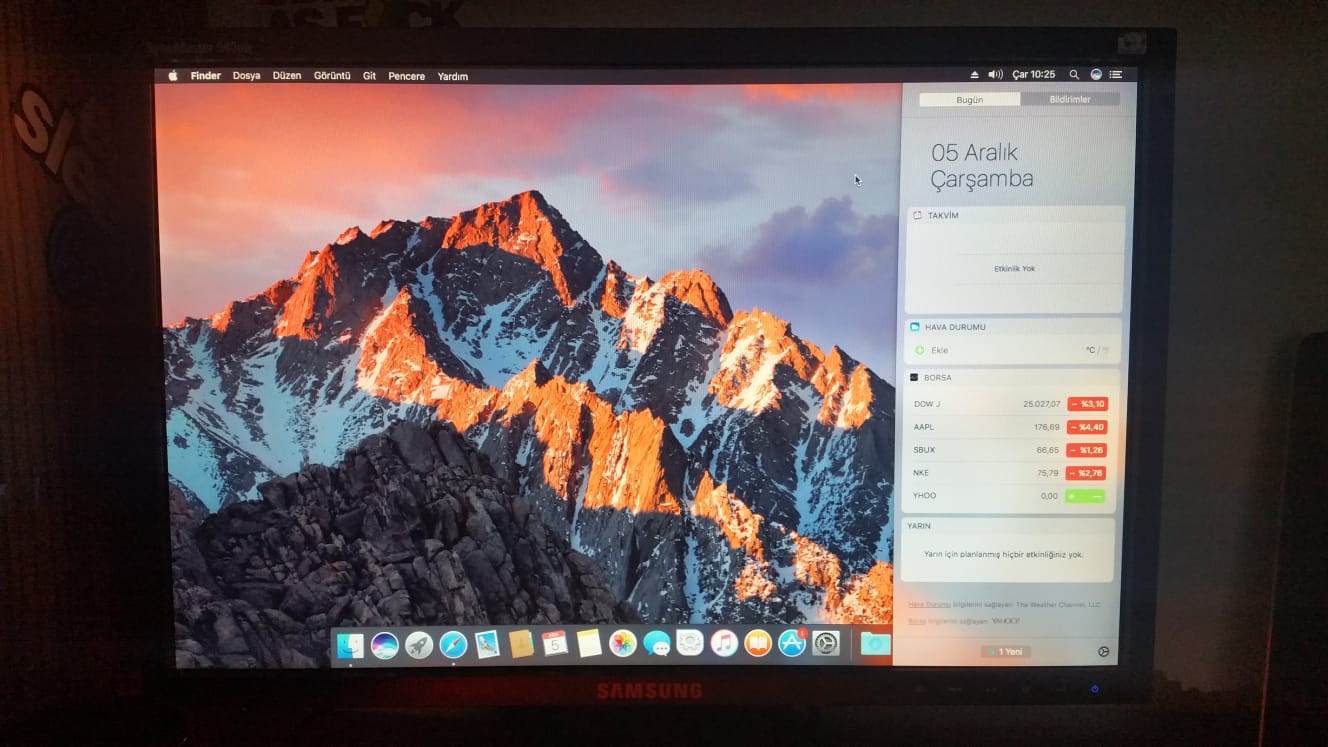The image size is (1328, 747).
Task: Click the Siri icon in menu bar
Action: 1096,75
